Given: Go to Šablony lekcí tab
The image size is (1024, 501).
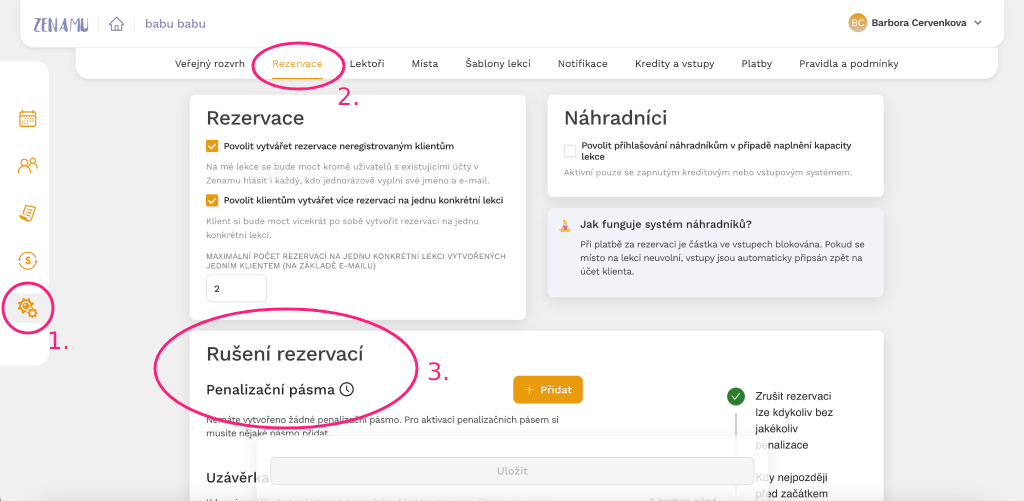Looking at the screenshot, I should pyautogui.click(x=498, y=64).
